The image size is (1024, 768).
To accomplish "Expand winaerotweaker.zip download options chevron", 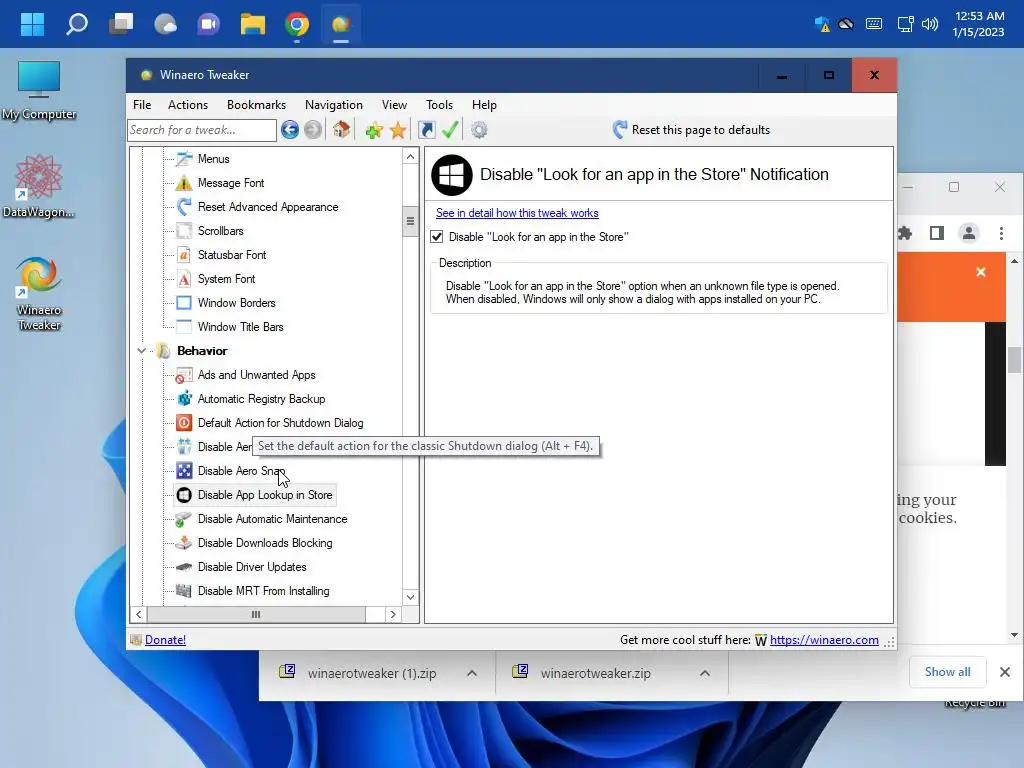I will pyautogui.click(x=705, y=673).
